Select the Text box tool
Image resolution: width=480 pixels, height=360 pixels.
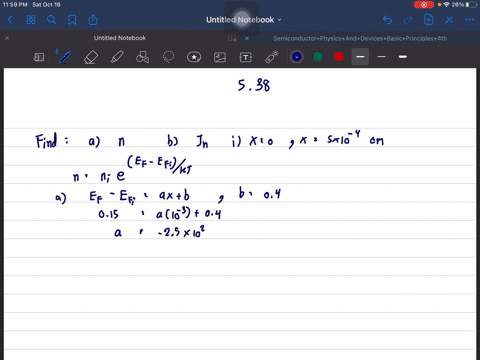pyautogui.click(x=246, y=57)
